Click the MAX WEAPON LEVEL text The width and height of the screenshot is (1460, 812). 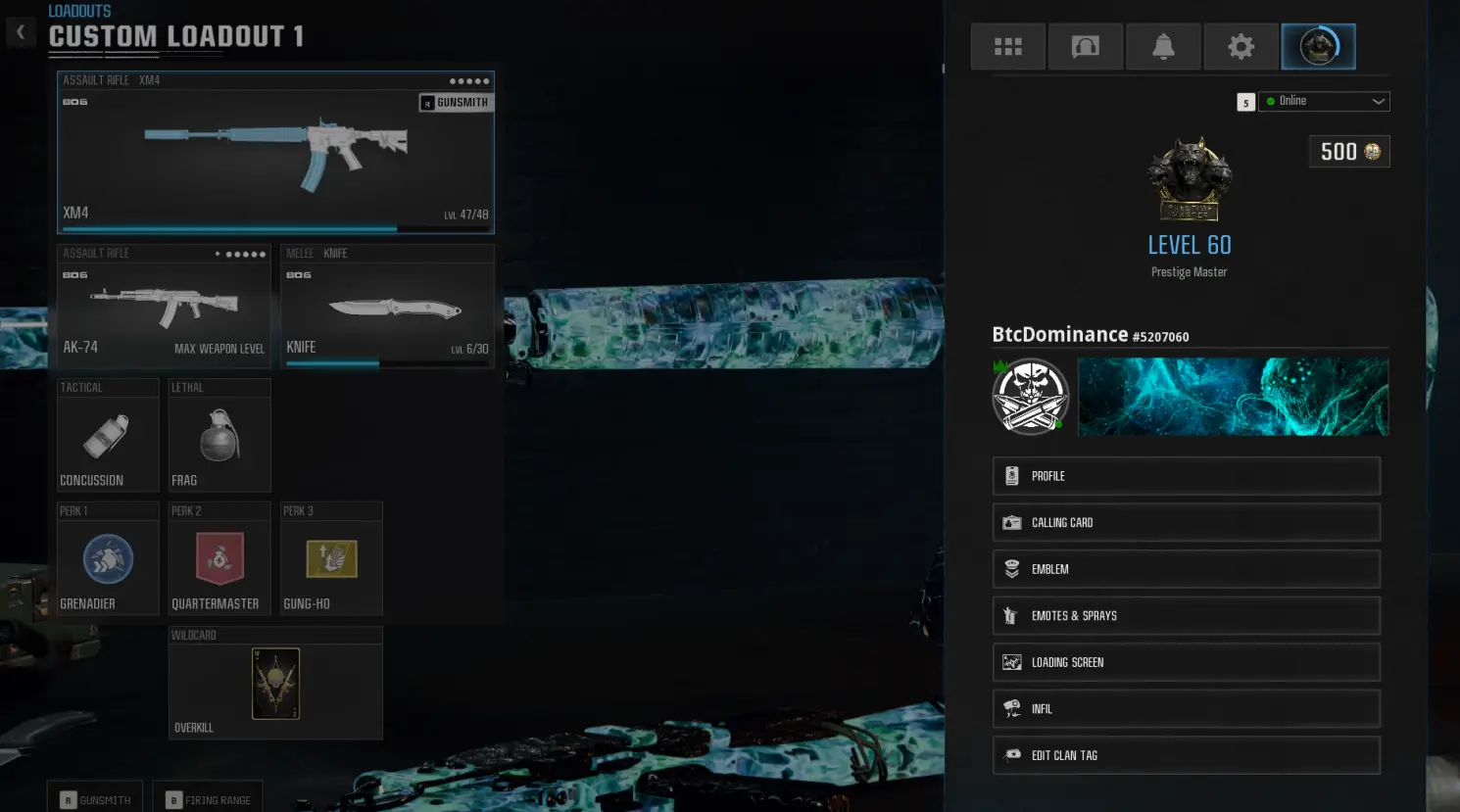219,349
